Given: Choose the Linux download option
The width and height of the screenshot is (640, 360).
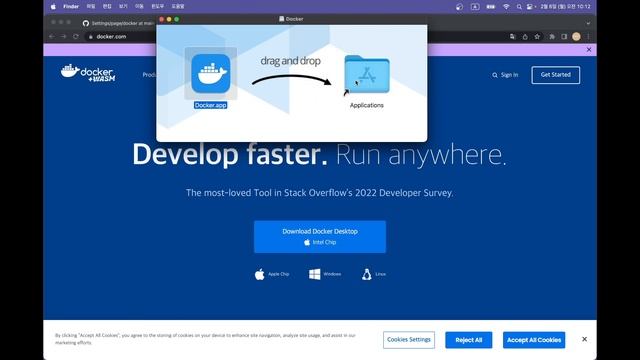Looking at the screenshot, I should tap(373, 274).
